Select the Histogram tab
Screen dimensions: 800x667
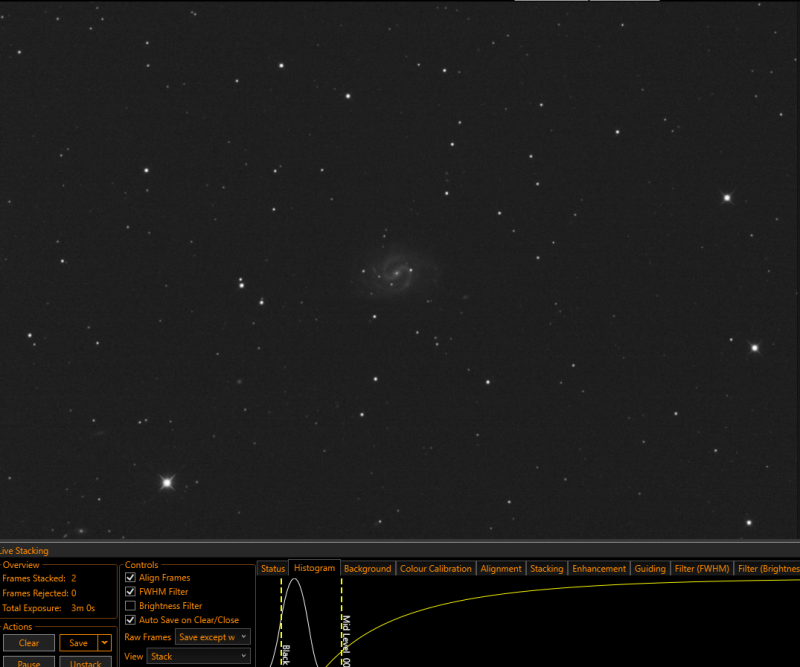(314, 568)
